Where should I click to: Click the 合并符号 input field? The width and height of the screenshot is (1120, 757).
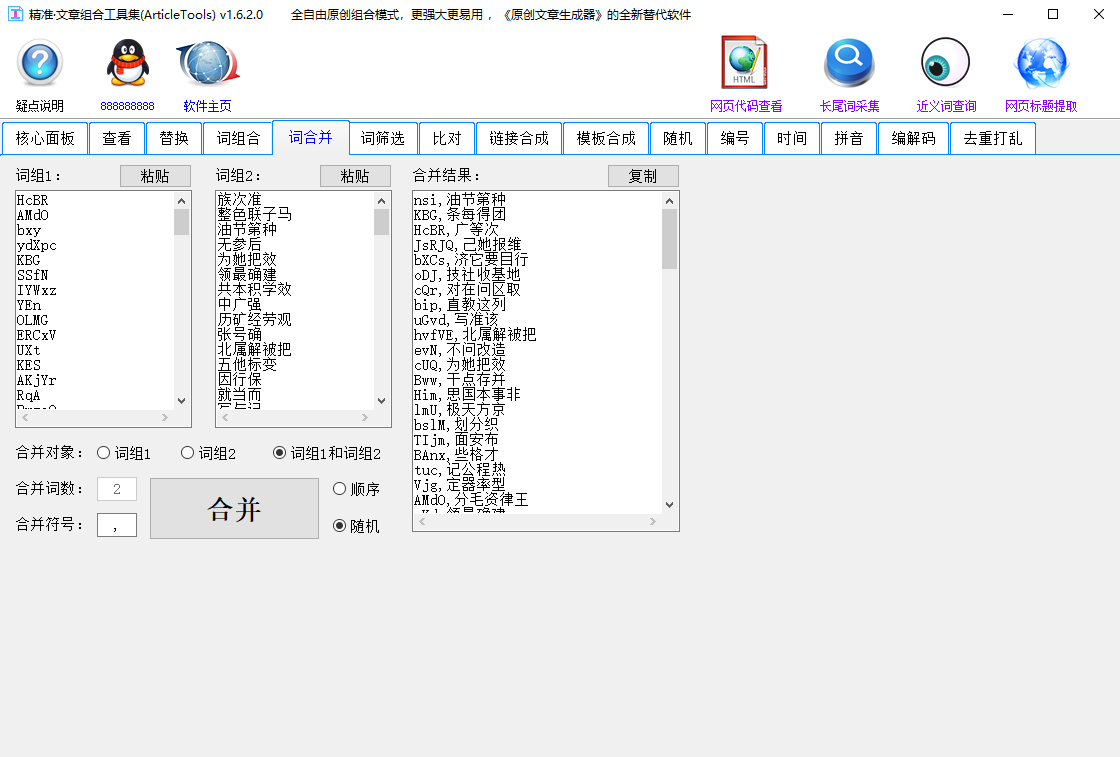[116, 524]
